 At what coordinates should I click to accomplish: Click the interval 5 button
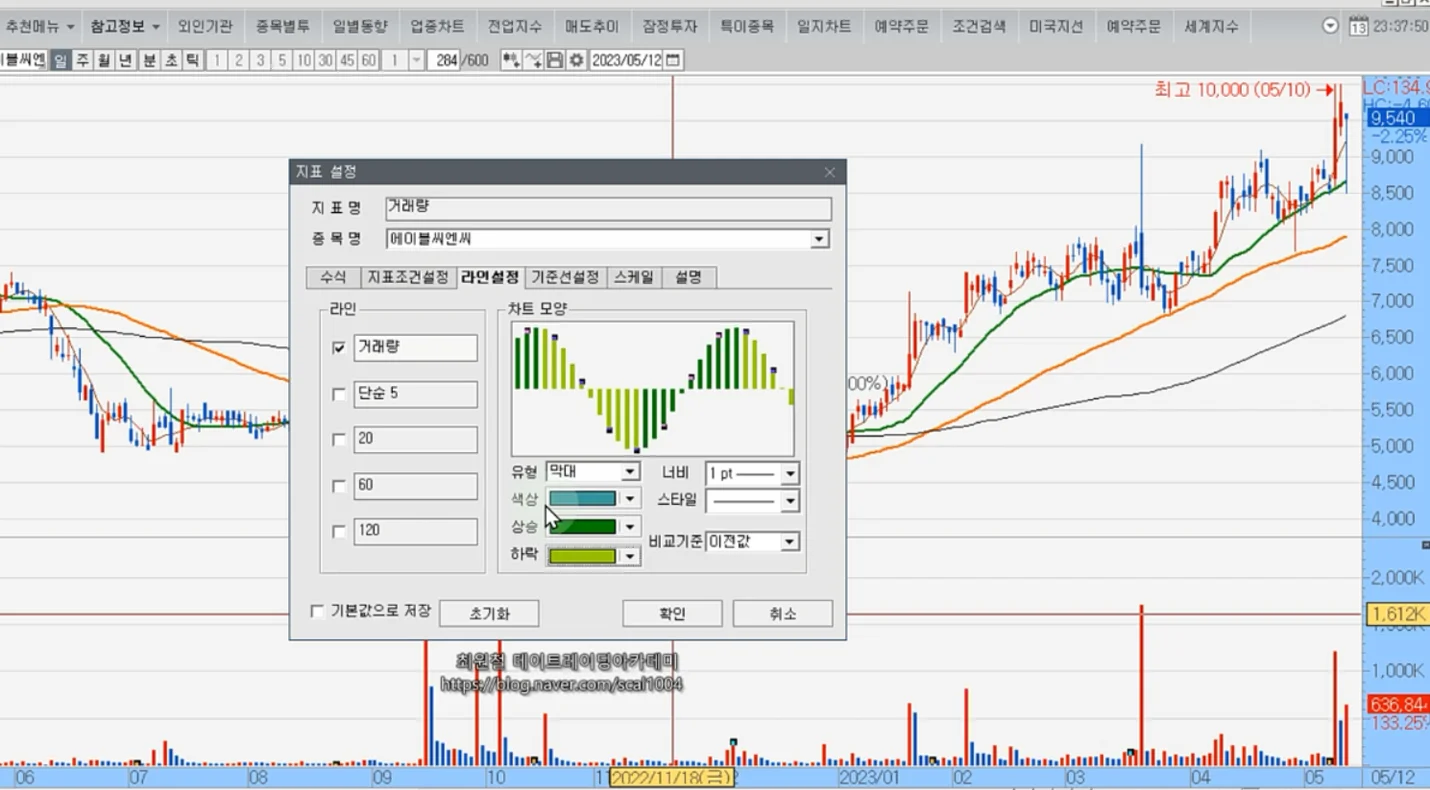click(282, 60)
